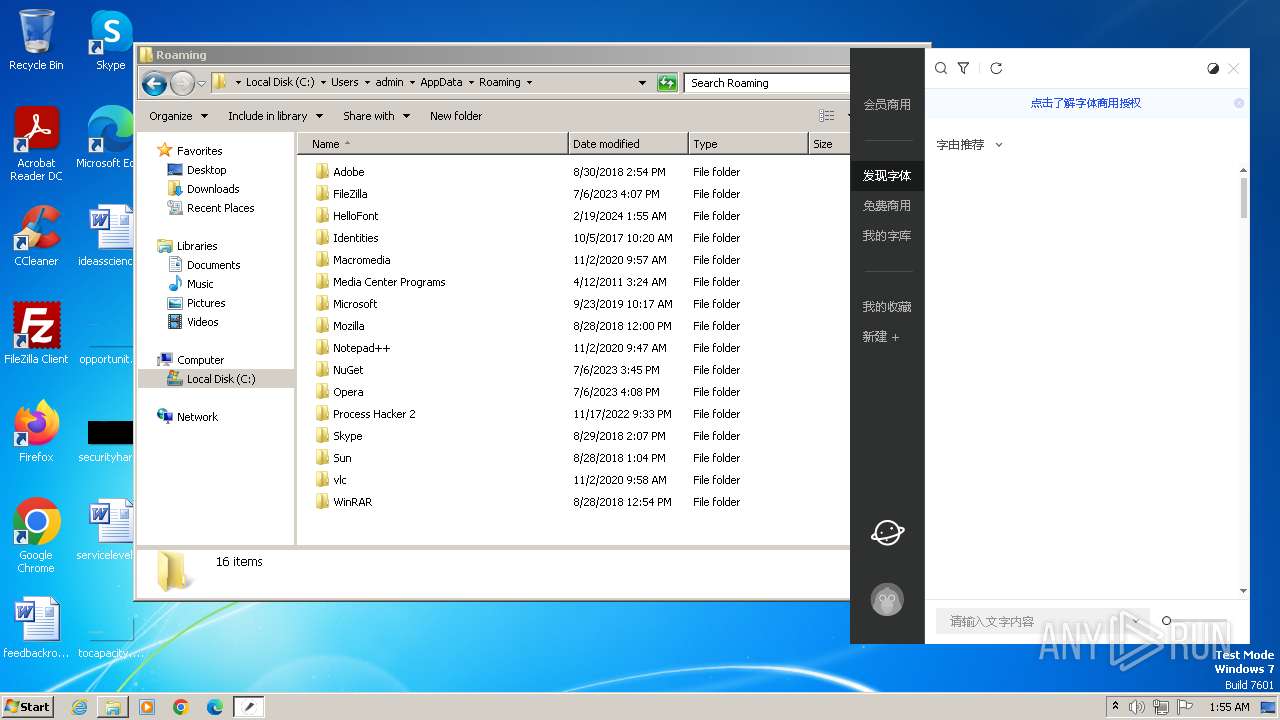The height and width of the screenshot is (720, 1280).
Task: Click the AppData breadcrumb segment
Action: (441, 83)
